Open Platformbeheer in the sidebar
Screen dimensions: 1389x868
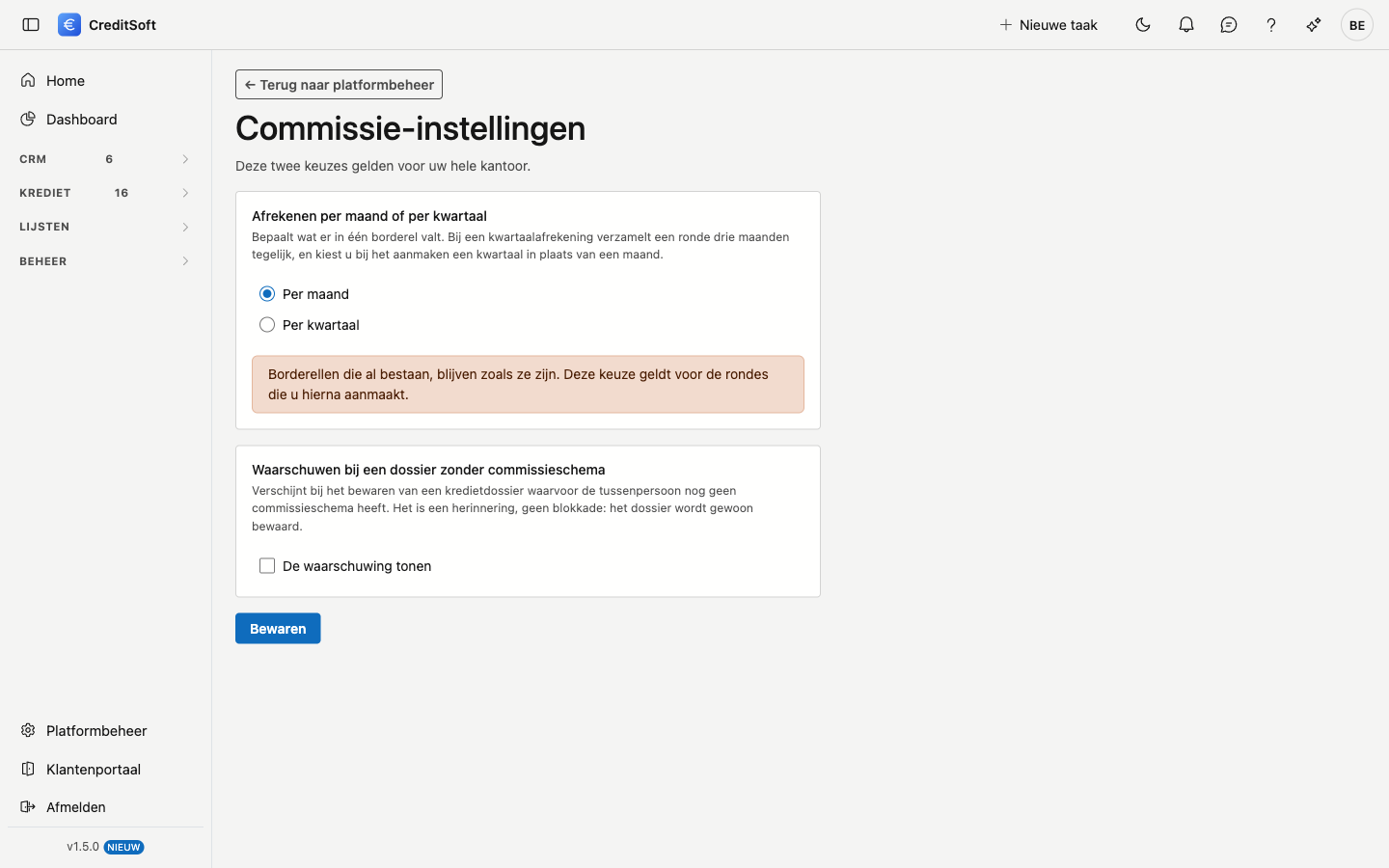[105, 730]
